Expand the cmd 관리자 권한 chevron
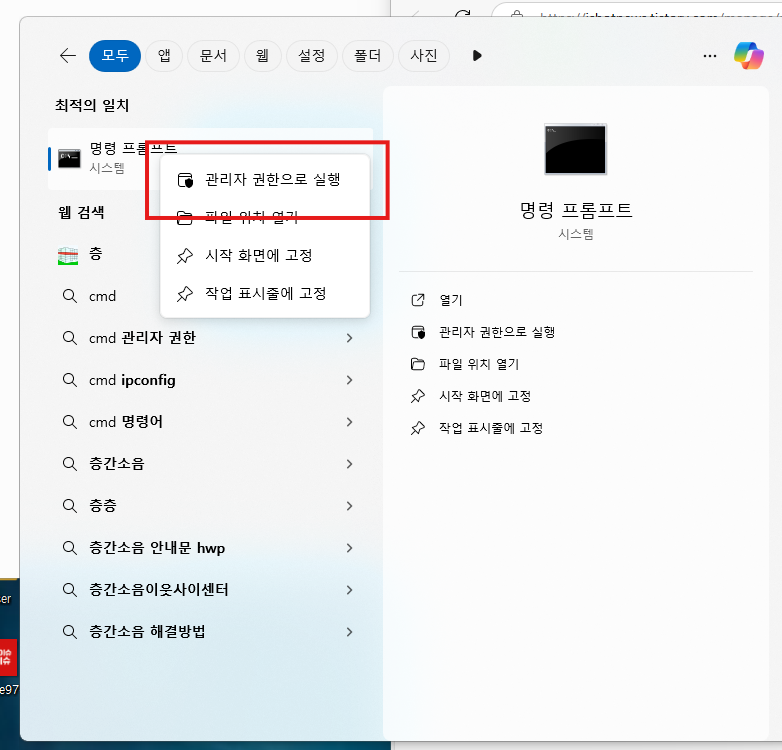Image resolution: width=782 pixels, height=750 pixels. (x=349, y=338)
